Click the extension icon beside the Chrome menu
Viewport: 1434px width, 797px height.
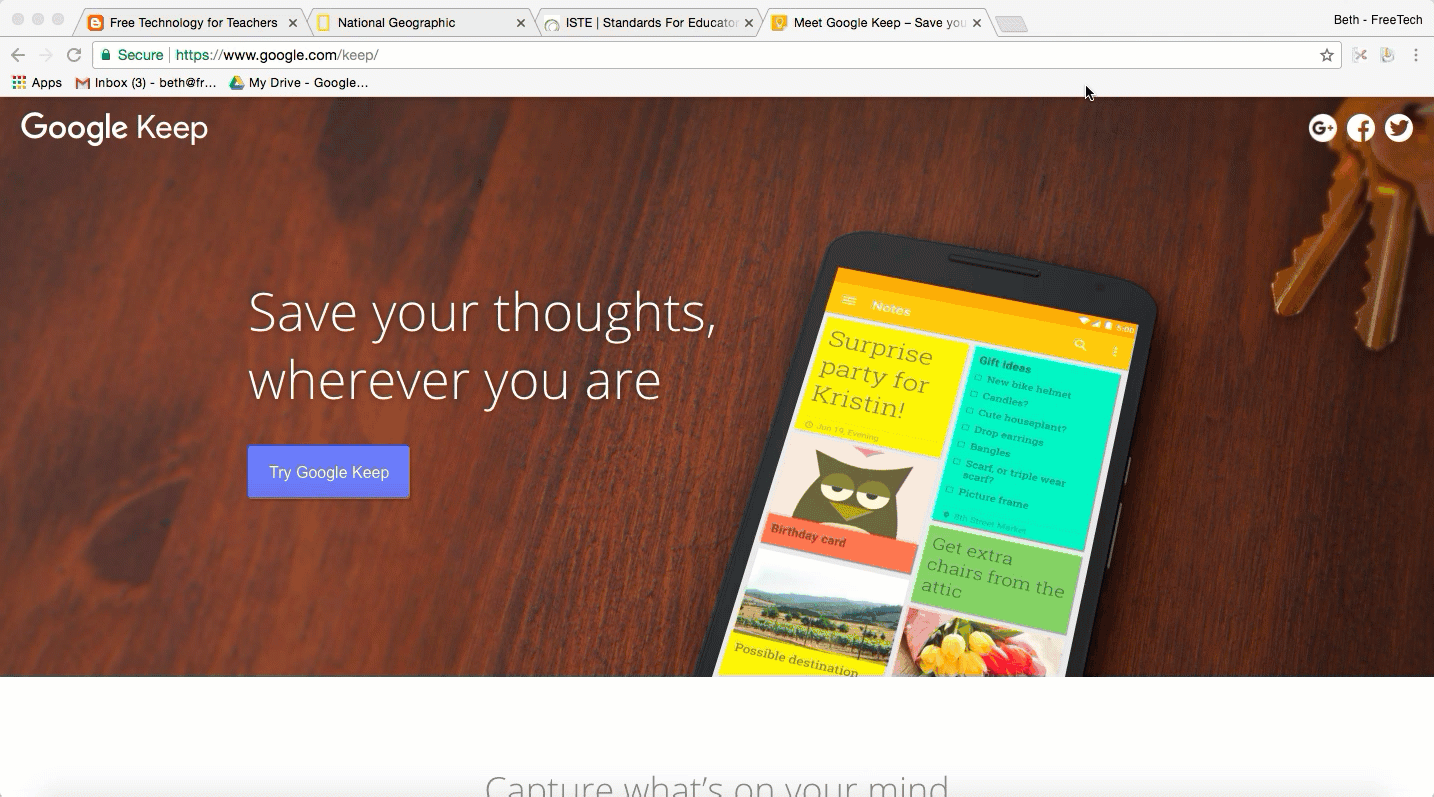(x=1388, y=55)
